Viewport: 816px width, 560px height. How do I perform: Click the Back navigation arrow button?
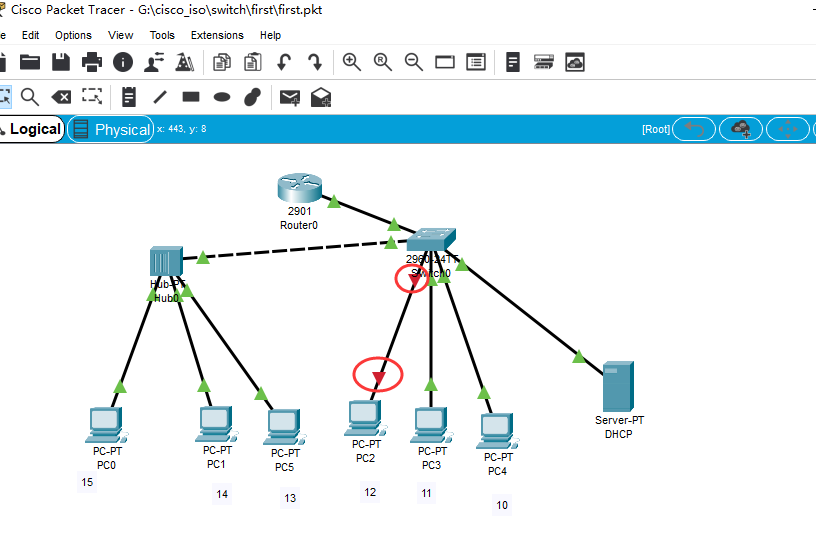click(694, 129)
